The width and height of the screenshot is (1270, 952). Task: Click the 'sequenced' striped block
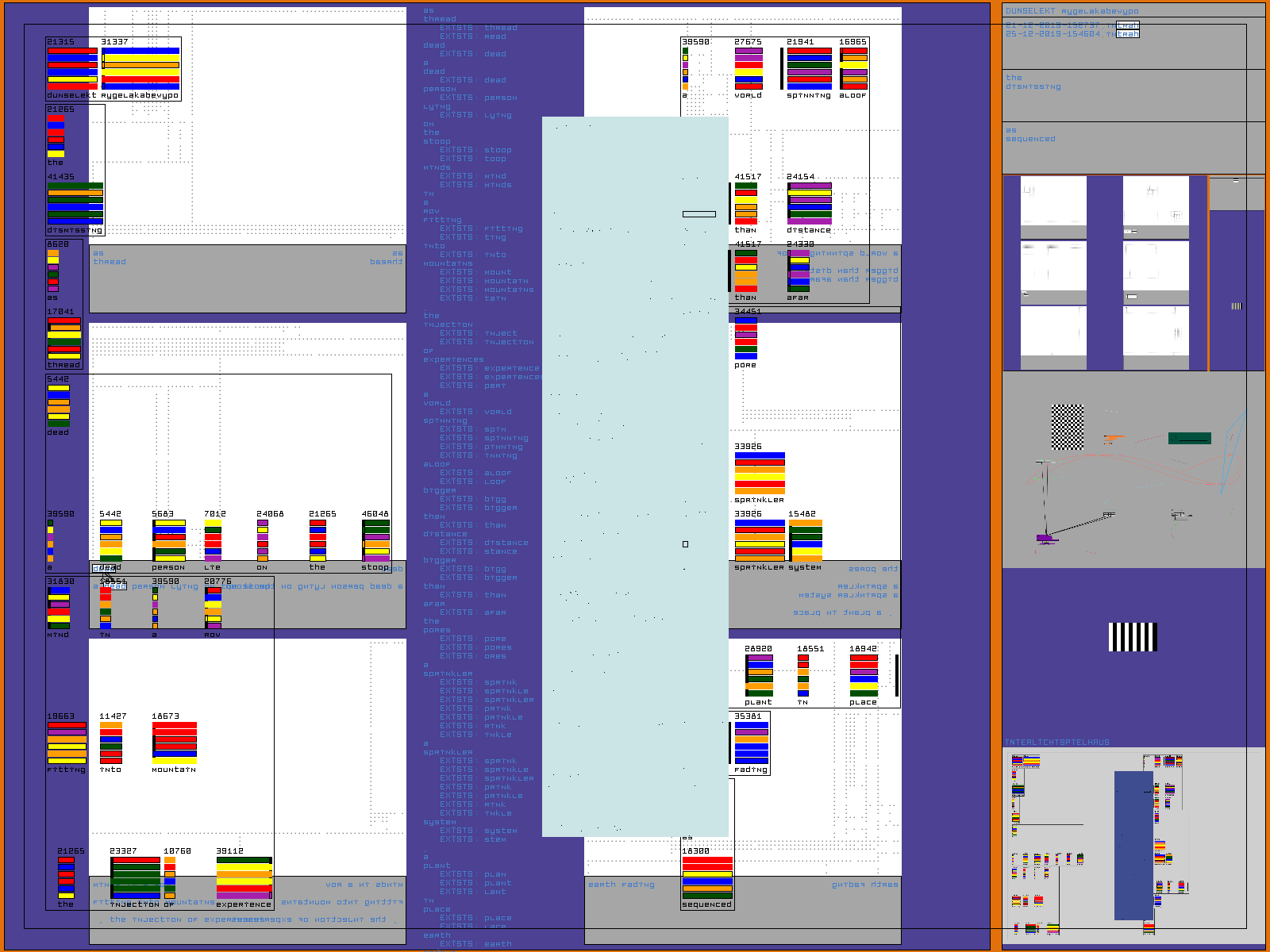click(707, 877)
